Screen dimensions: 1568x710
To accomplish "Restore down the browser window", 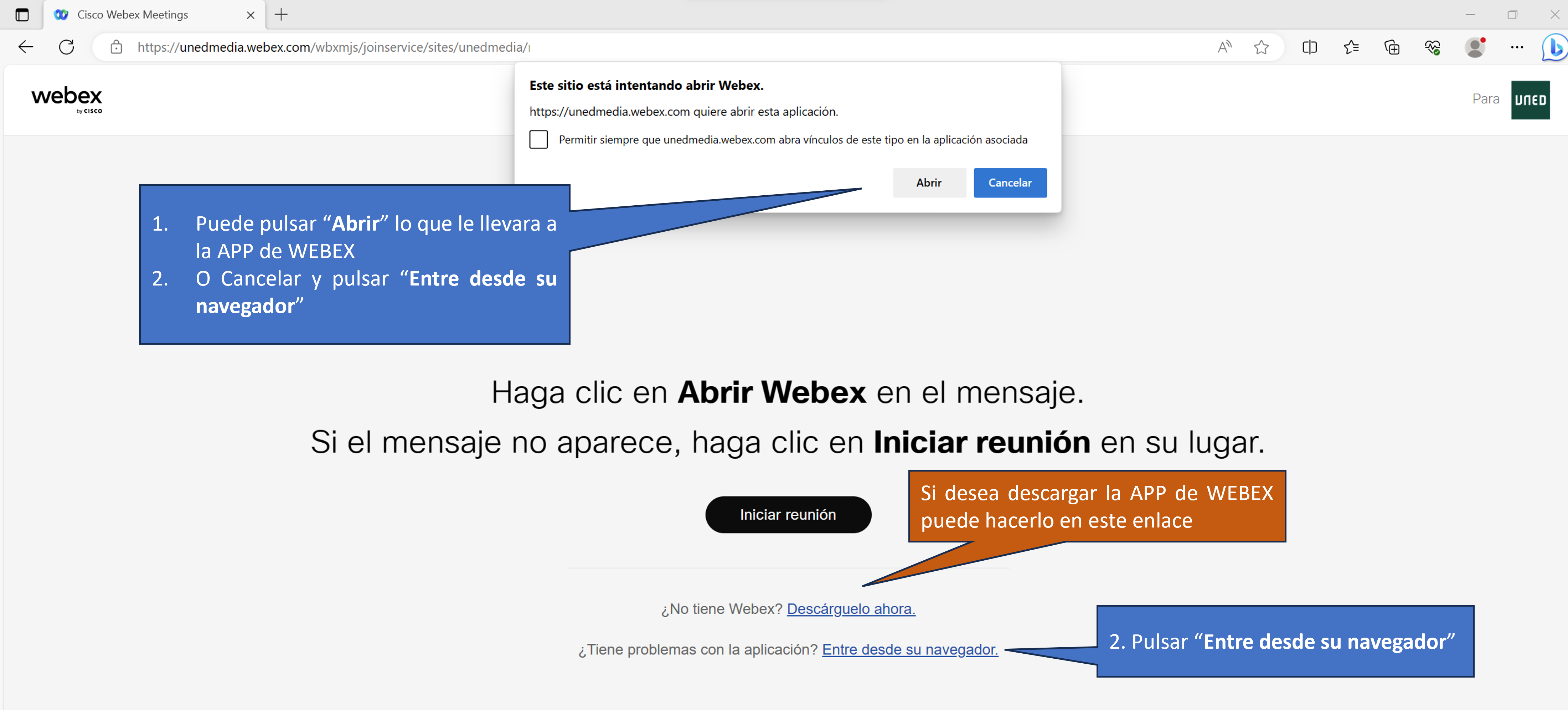I will click(1512, 15).
